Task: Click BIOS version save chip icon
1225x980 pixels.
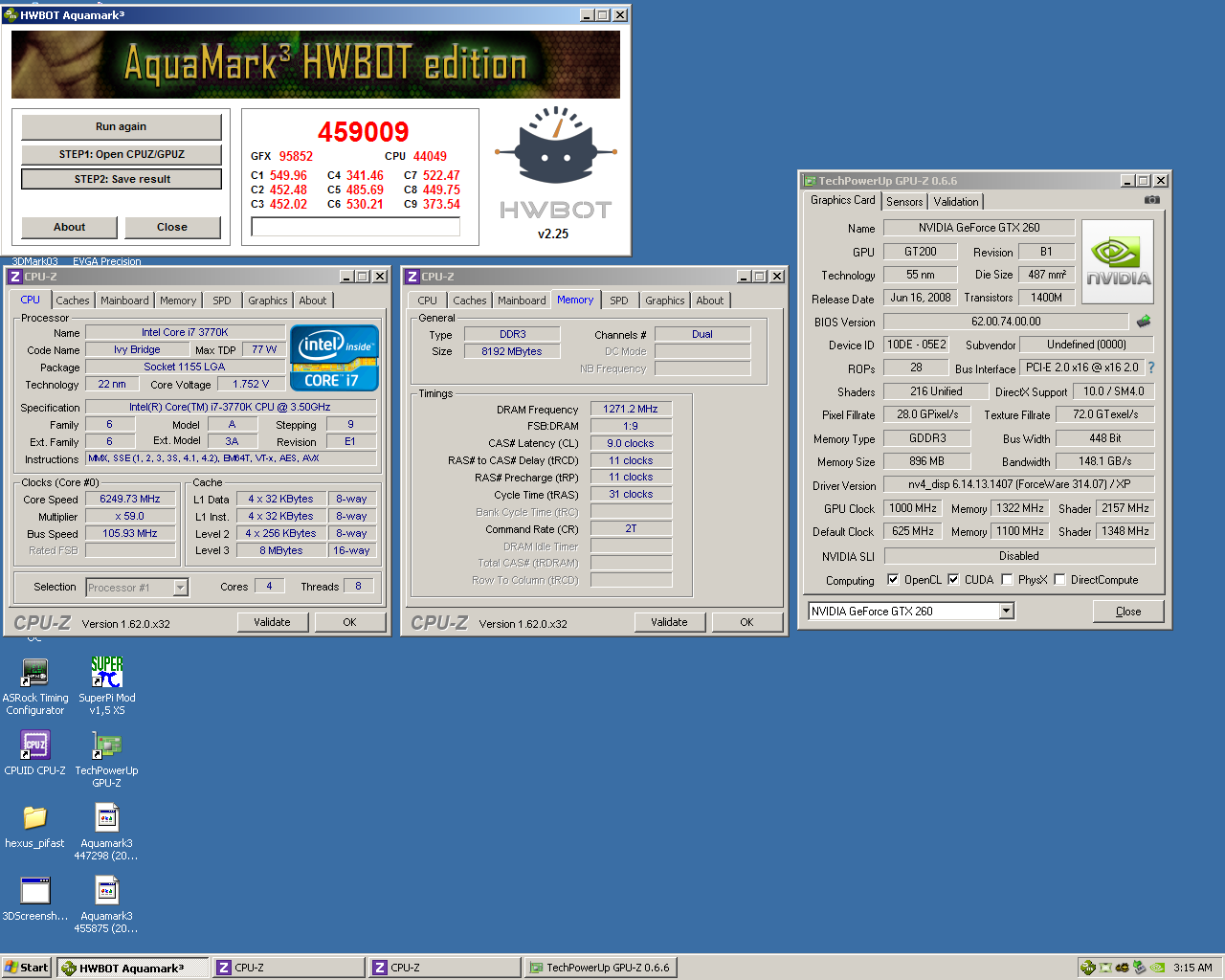Action: click(1143, 322)
